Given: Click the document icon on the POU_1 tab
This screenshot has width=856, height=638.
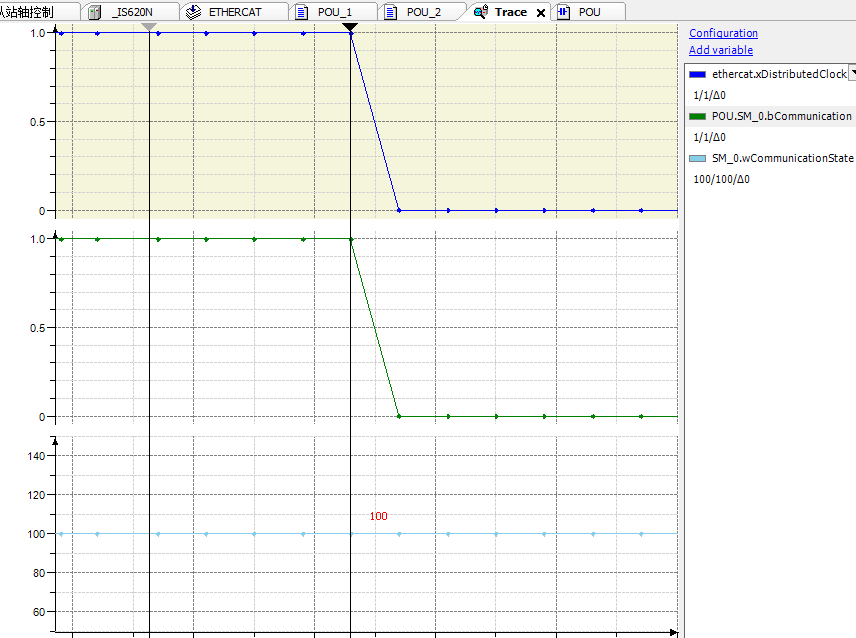Looking at the screenshot, I should click(301, 12).
